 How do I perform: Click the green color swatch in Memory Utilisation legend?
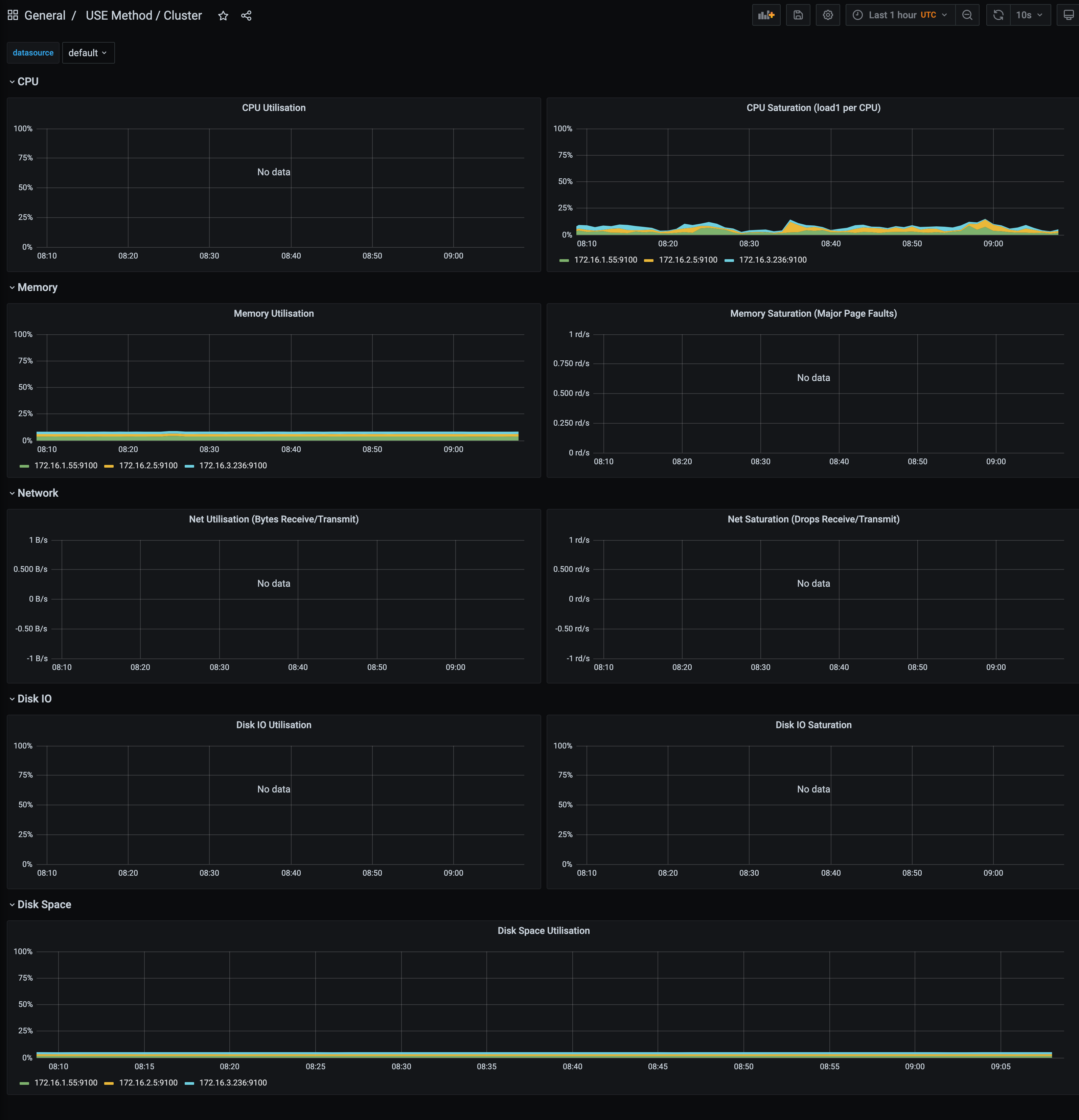(24, 466)
